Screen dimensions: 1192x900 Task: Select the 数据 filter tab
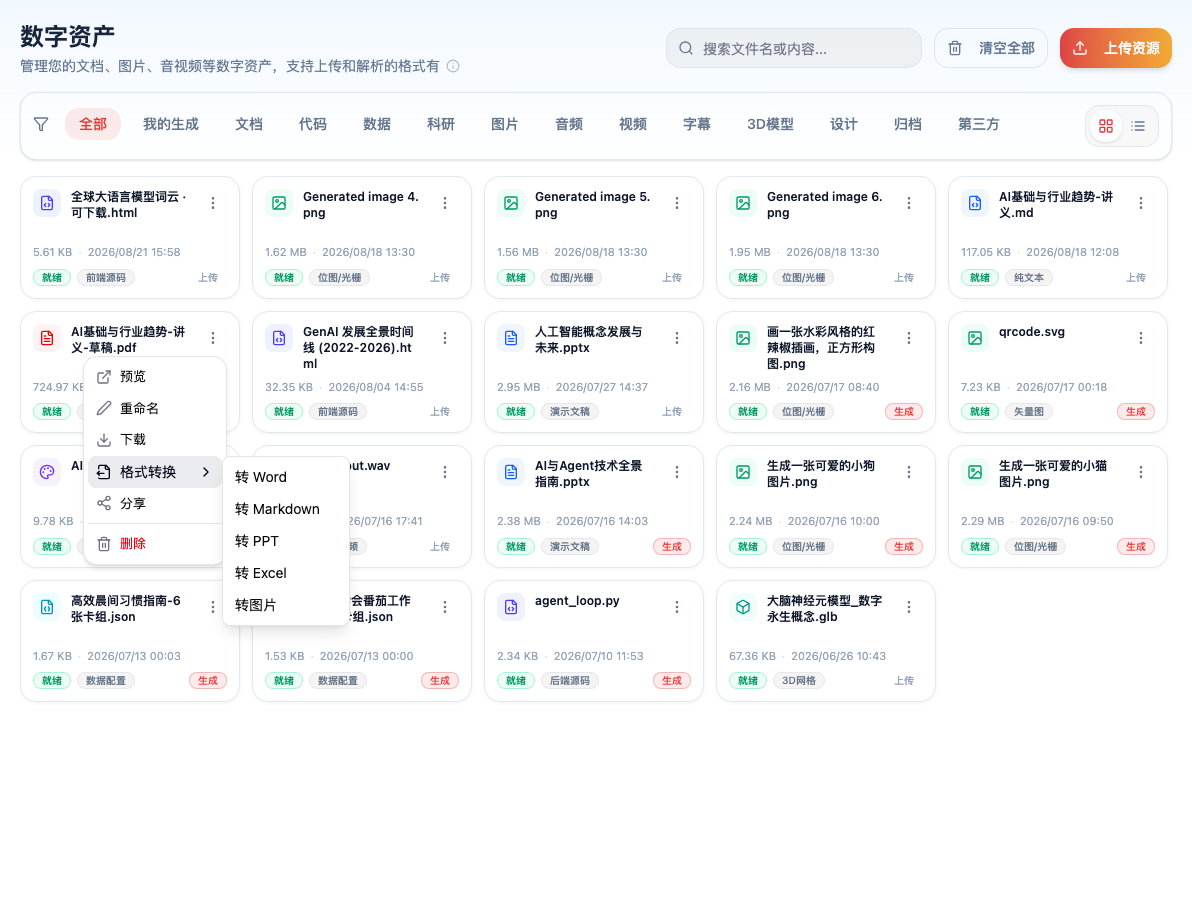[377, 124]
